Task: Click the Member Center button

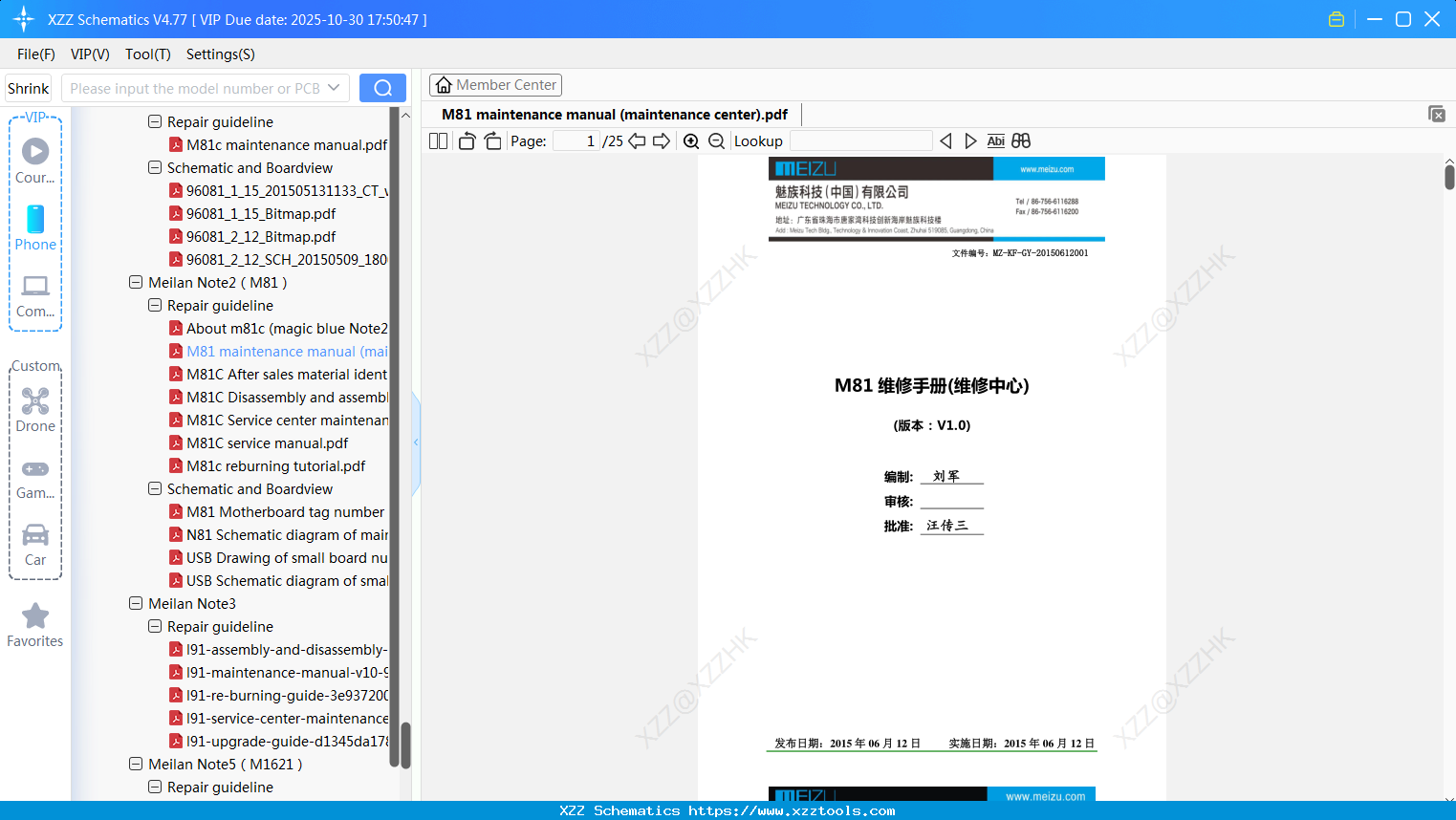Action: pos(495,84)
